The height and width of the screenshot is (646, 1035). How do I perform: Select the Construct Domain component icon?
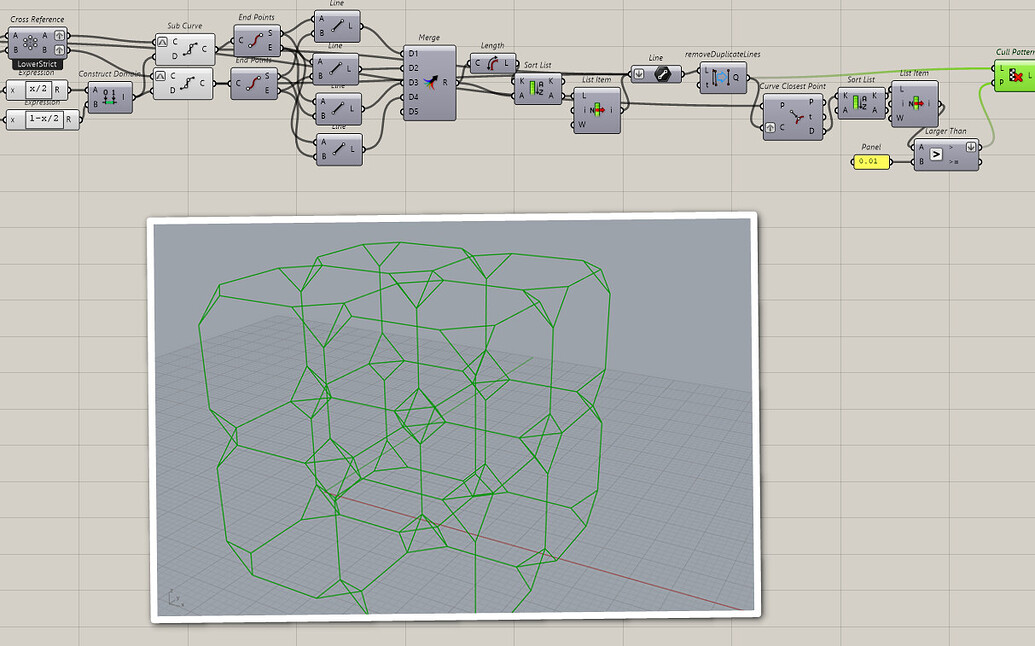click(112, 96)
